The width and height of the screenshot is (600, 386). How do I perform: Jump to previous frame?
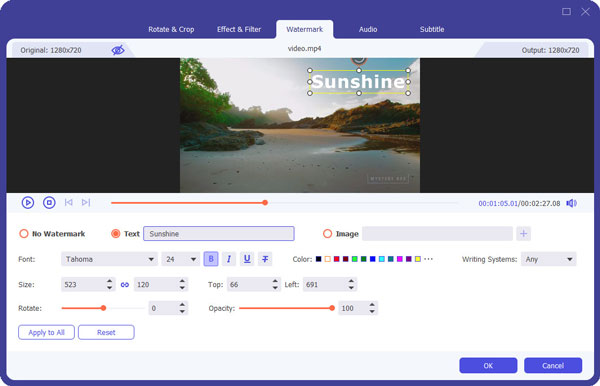(x=68, y=202)
